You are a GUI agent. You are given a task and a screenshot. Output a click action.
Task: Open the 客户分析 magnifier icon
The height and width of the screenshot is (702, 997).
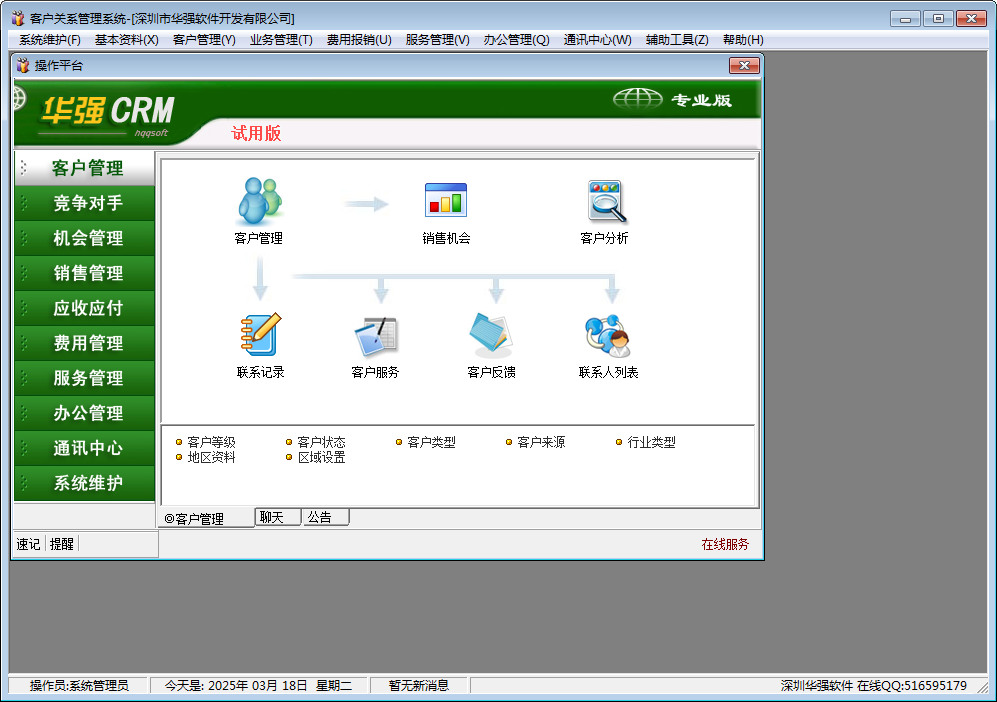[607, 201]
